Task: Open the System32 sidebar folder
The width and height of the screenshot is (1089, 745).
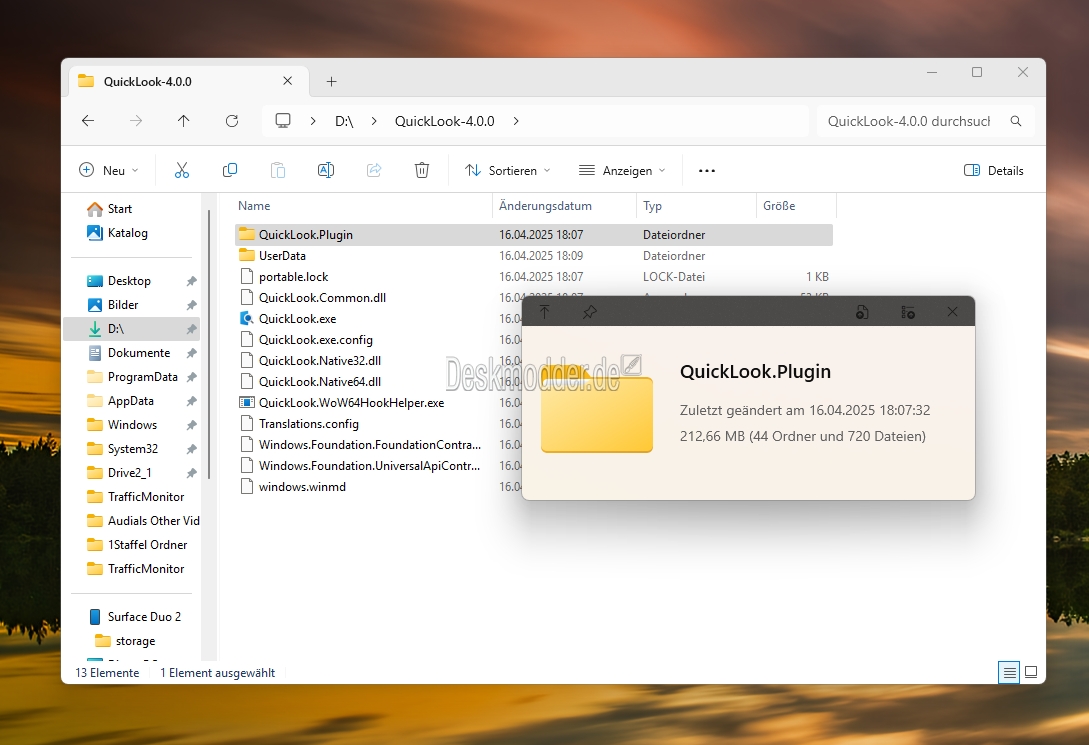Action: [x=132, y=449]
